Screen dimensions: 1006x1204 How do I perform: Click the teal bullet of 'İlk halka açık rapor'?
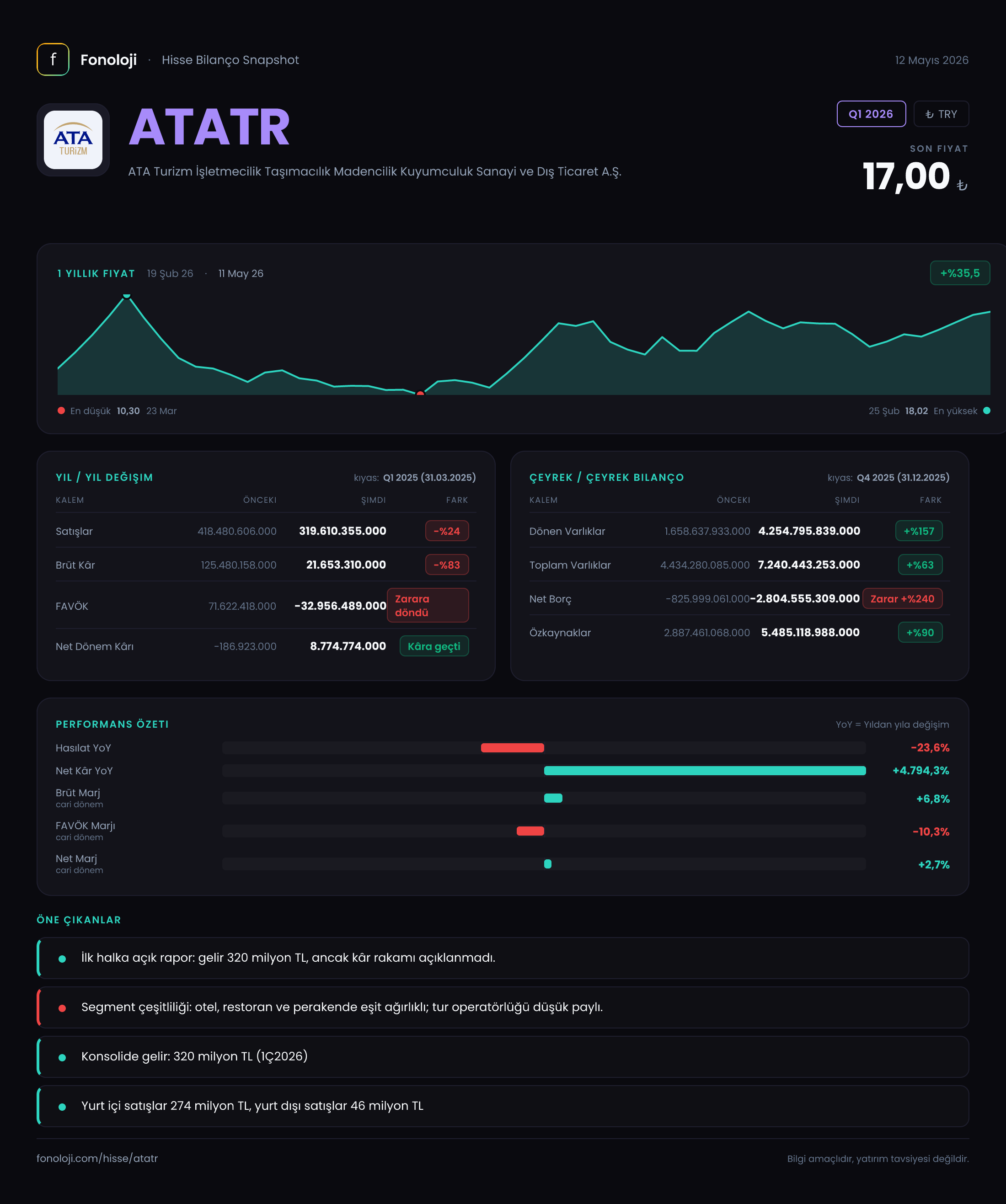[62, 959]
